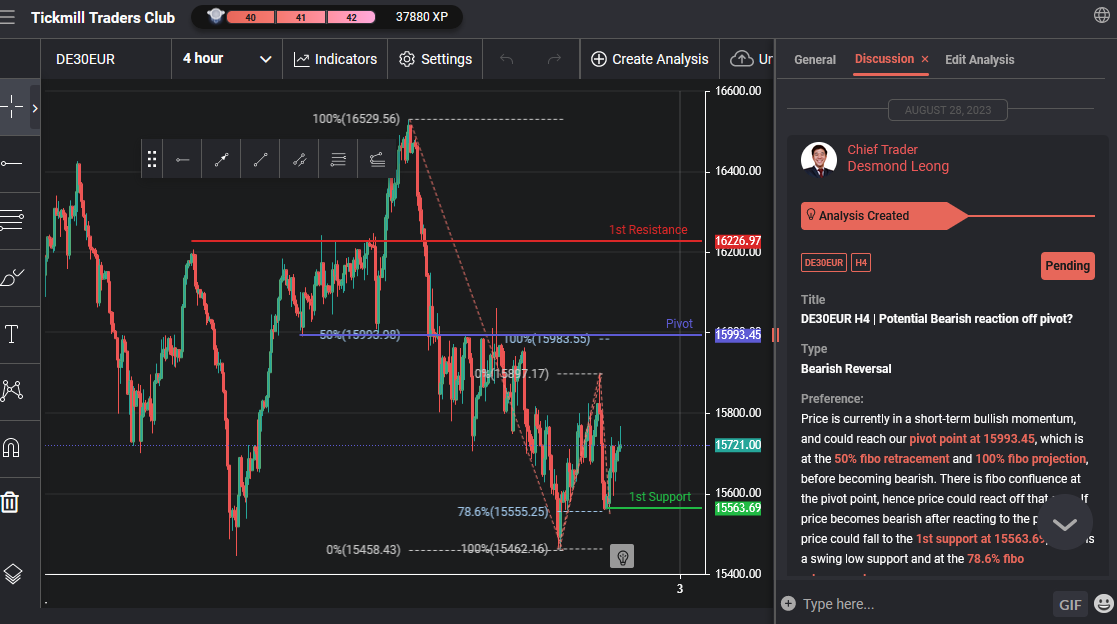Click the XP level progress bar
Image resolution: width=1117 pixels, height=624 pixels.
click(301, 17)
